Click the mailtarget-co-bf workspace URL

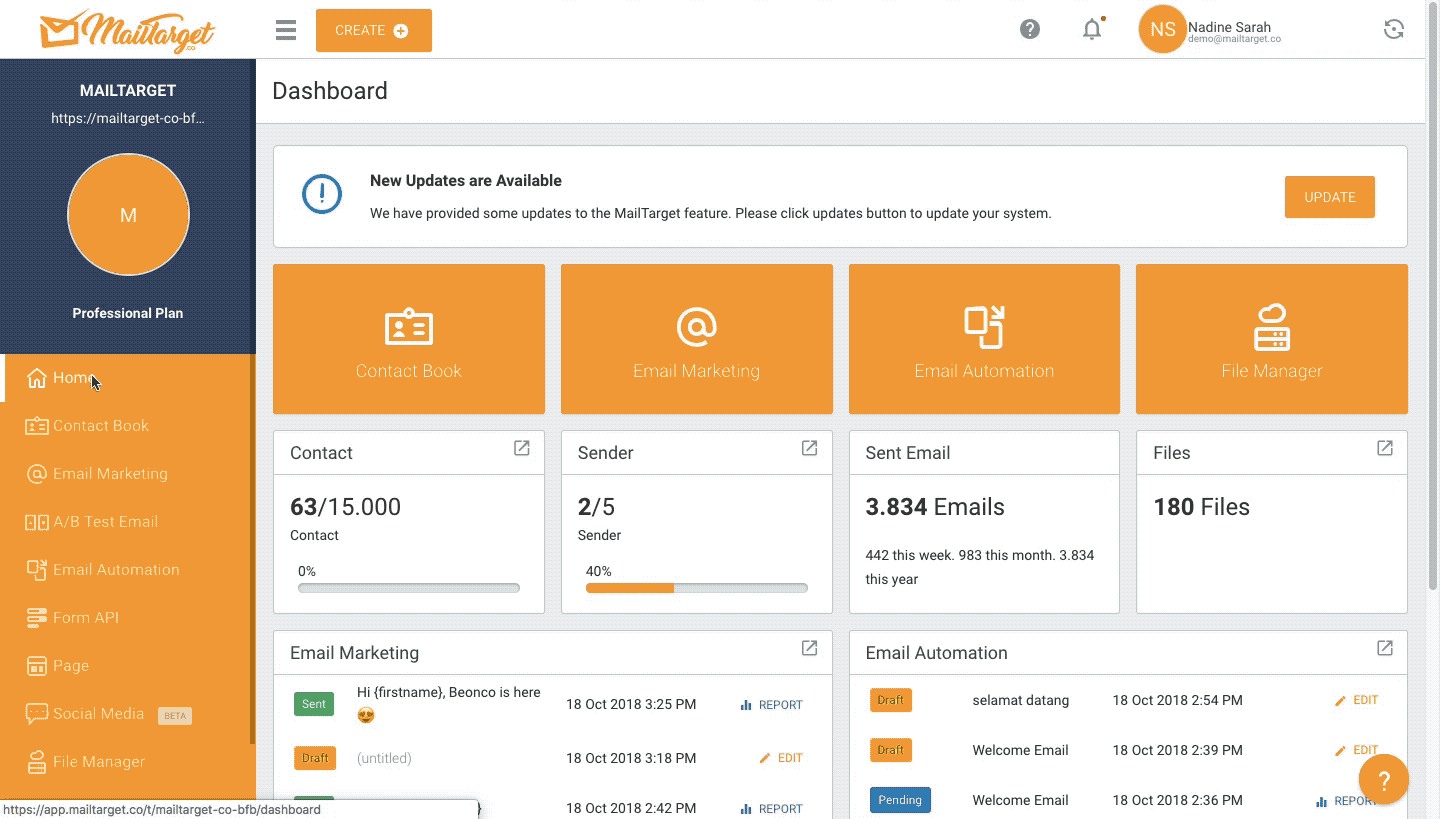[x=128, y=118]
